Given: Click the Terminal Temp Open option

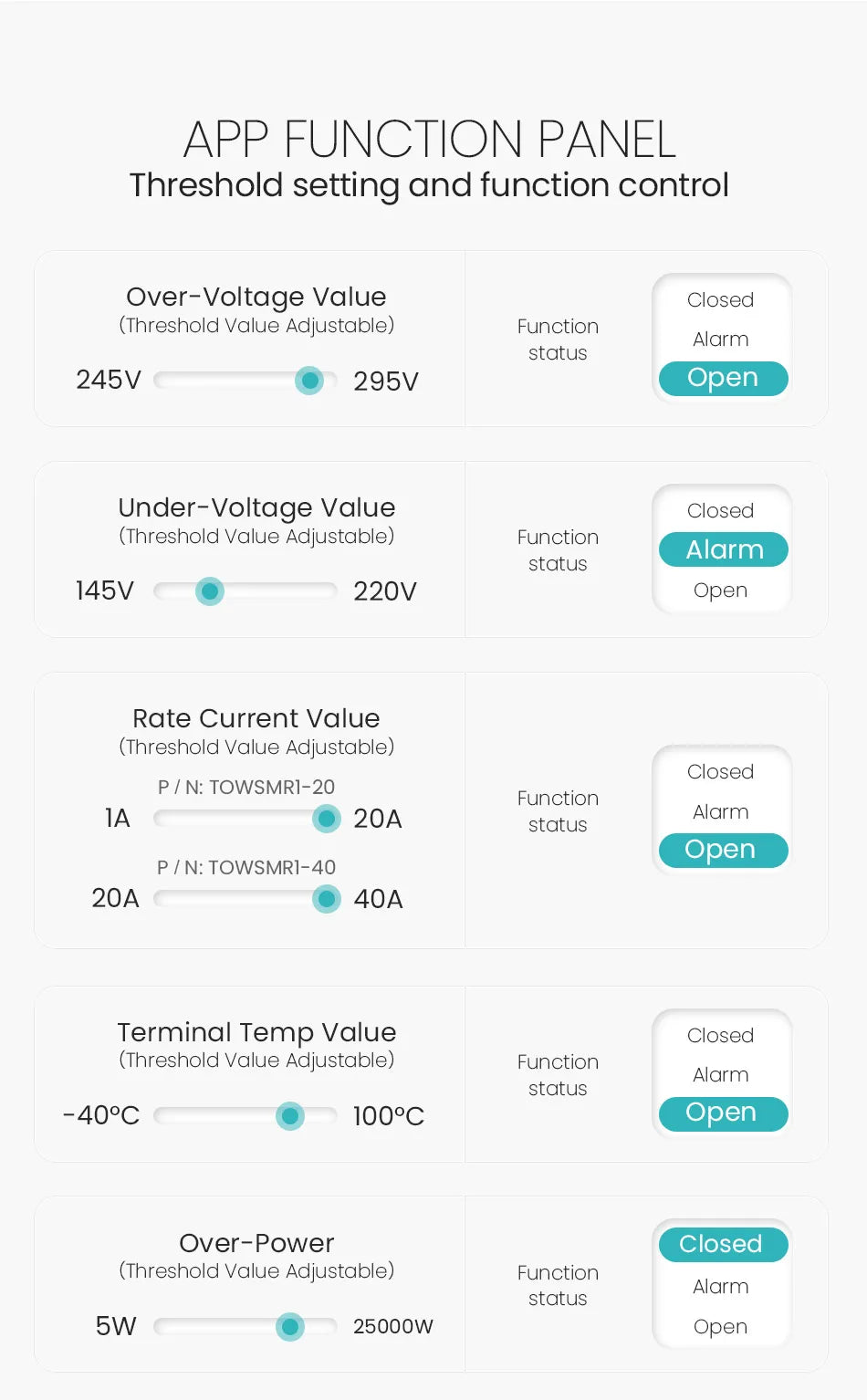Looking at the screenshot, I should click(723, 1113).
